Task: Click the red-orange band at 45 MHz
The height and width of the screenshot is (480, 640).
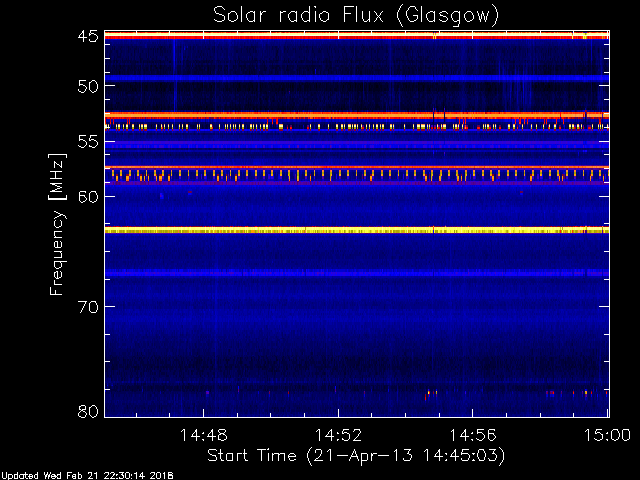Action: pyautogui.click(x=357, y=36)
